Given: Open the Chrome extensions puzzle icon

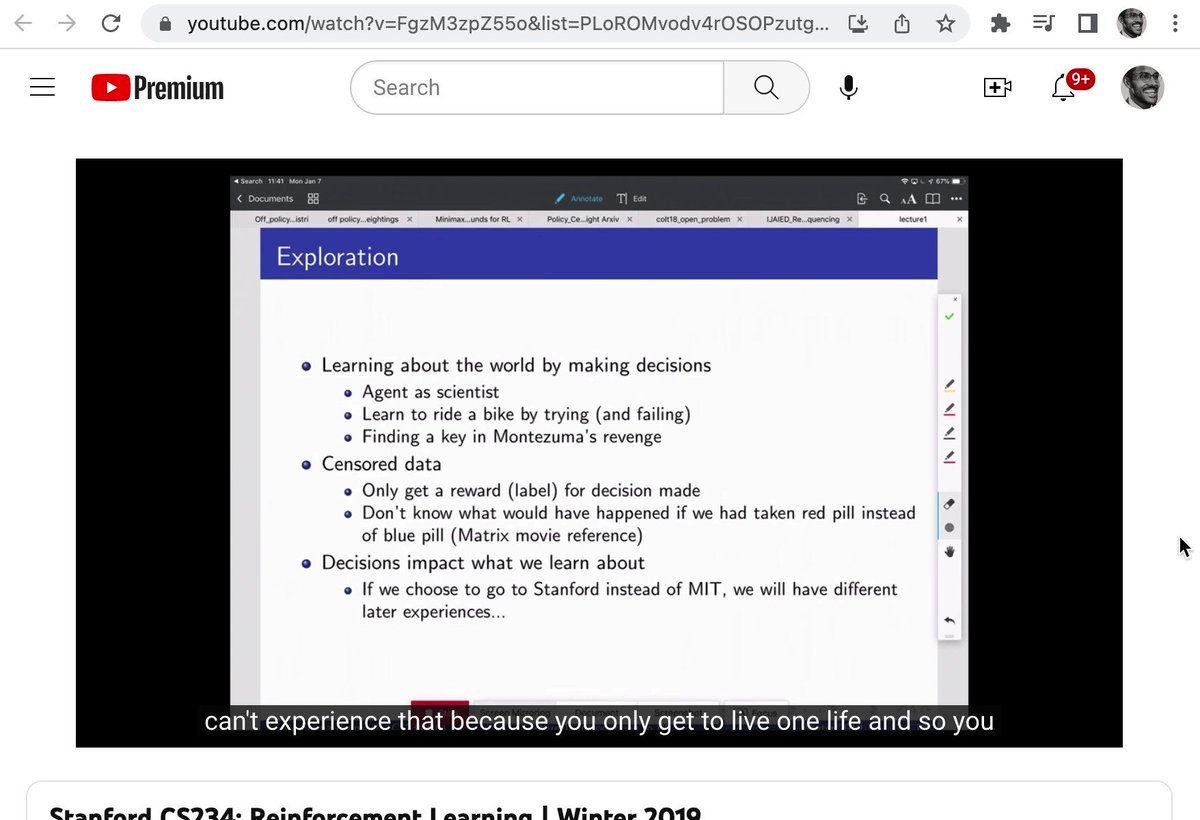Looking at the screenshot, I should tap(1000, 24).
